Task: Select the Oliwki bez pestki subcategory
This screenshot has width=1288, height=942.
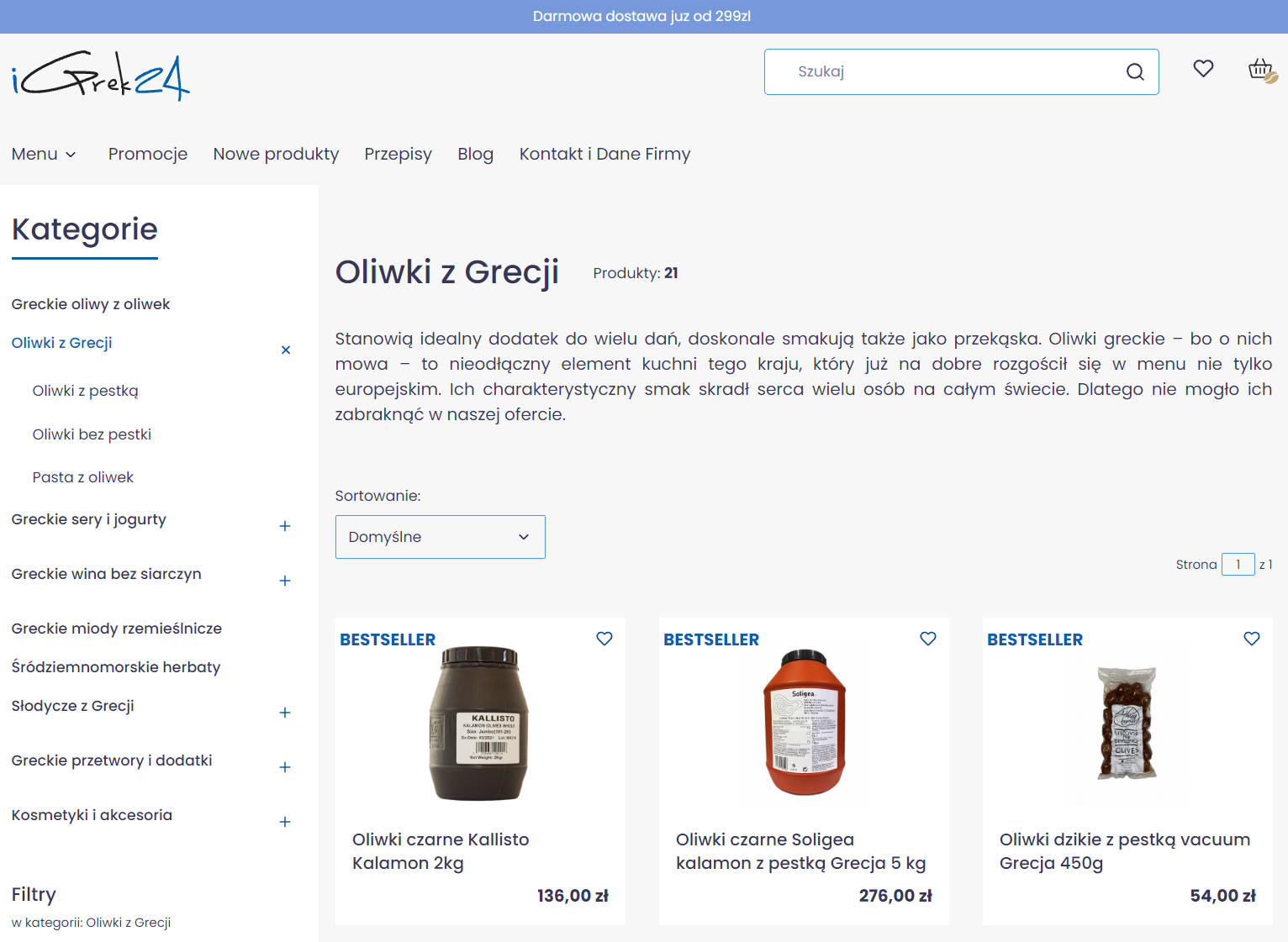Action: point(92,434)
